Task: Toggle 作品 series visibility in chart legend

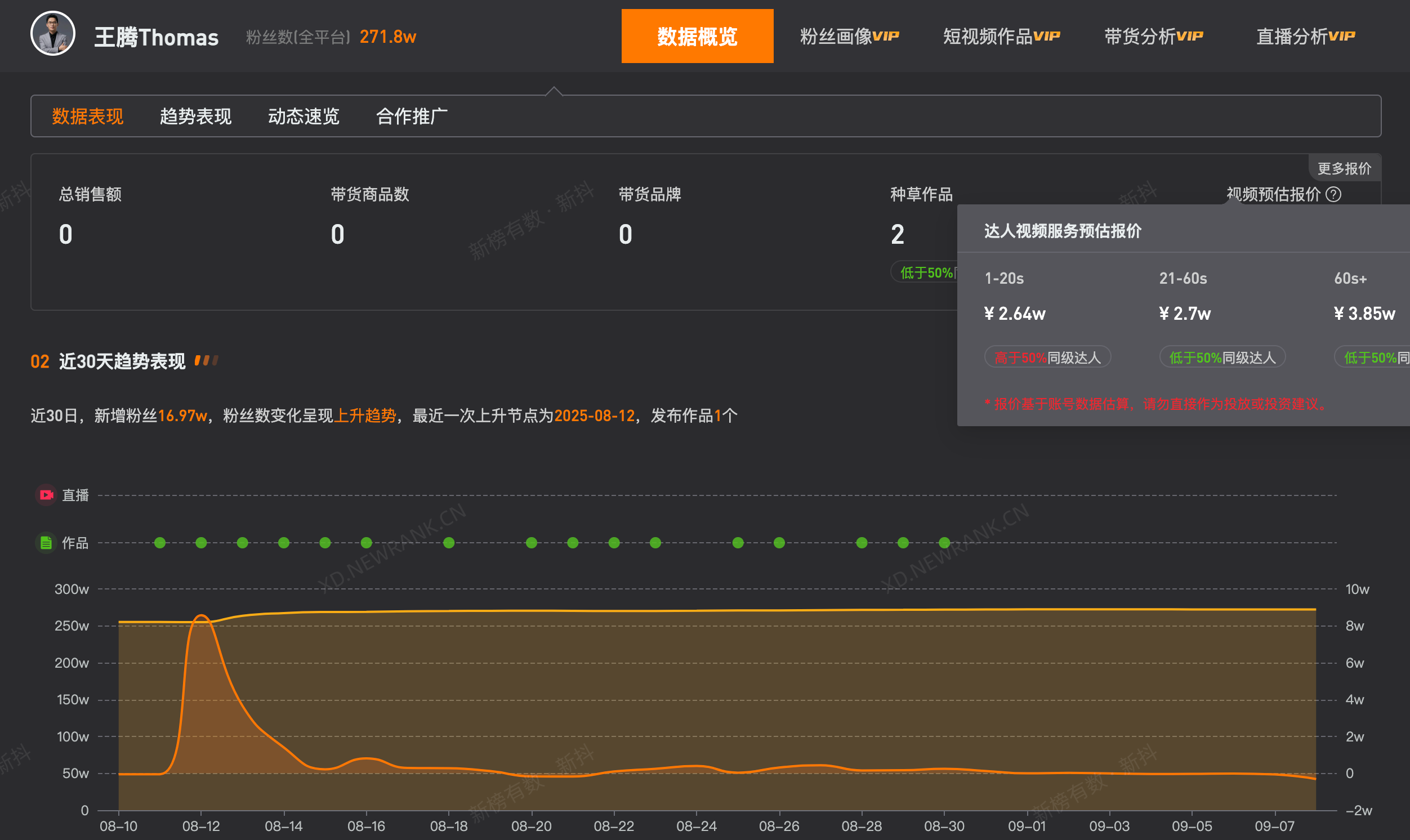Action: (75, 543)
